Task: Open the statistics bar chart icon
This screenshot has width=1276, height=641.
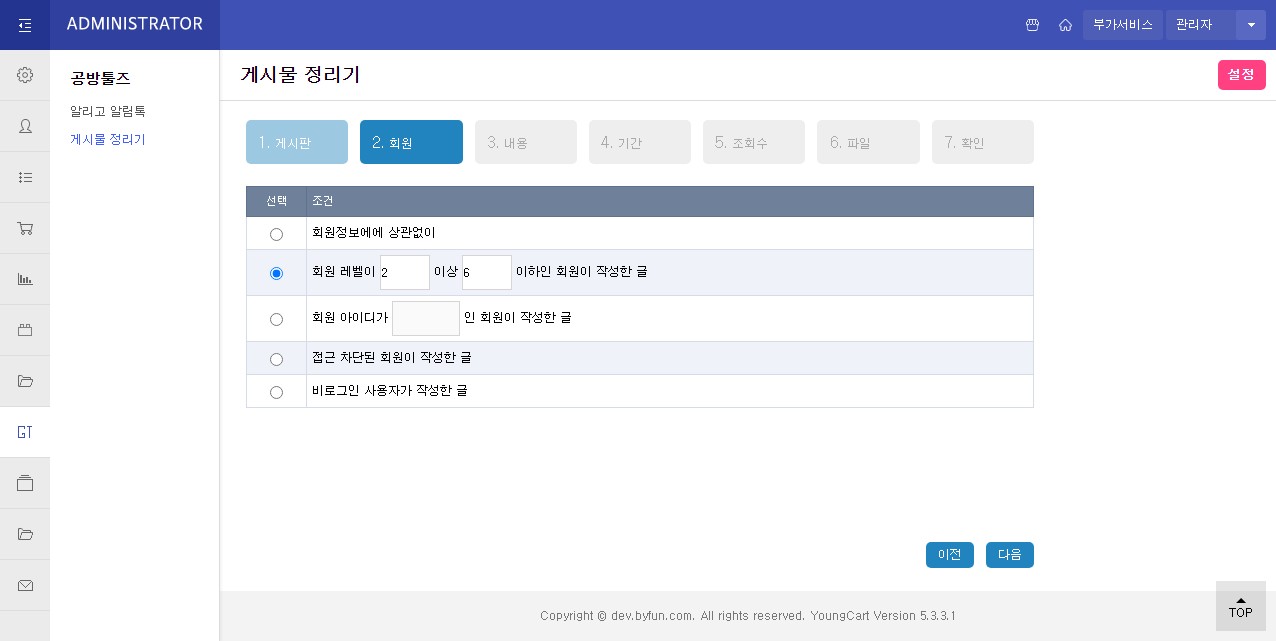Action: (x=25, y=279)
